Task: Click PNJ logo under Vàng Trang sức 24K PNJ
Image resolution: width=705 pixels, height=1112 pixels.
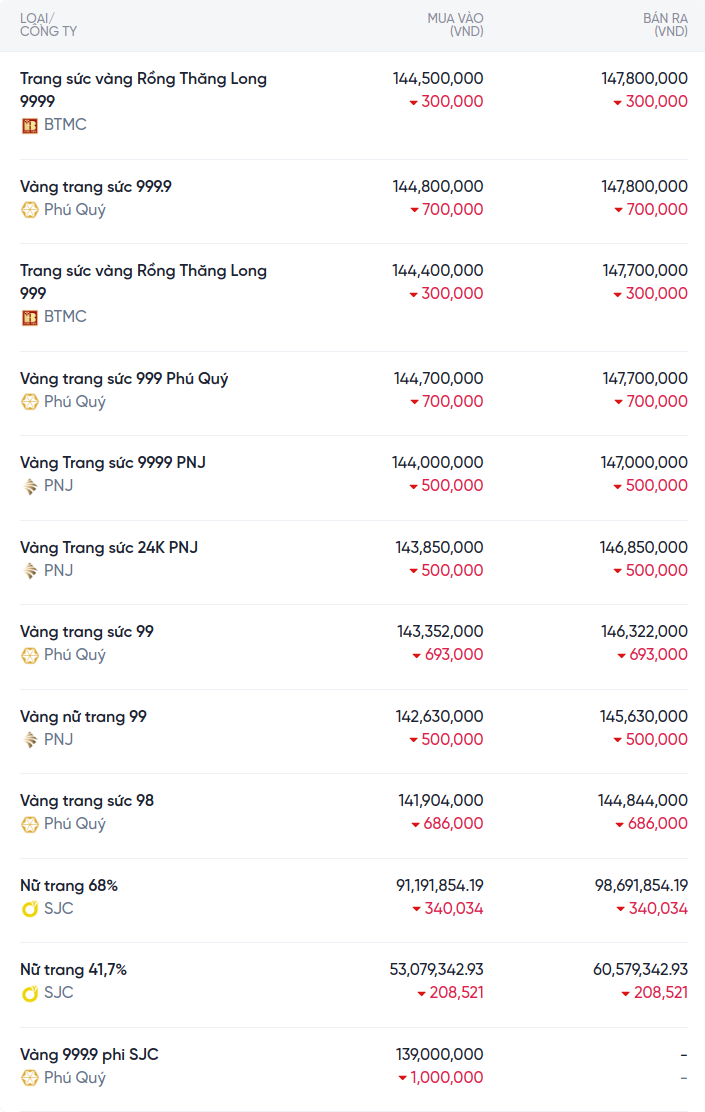Action: pyautogui.click(x=30, y=571)
